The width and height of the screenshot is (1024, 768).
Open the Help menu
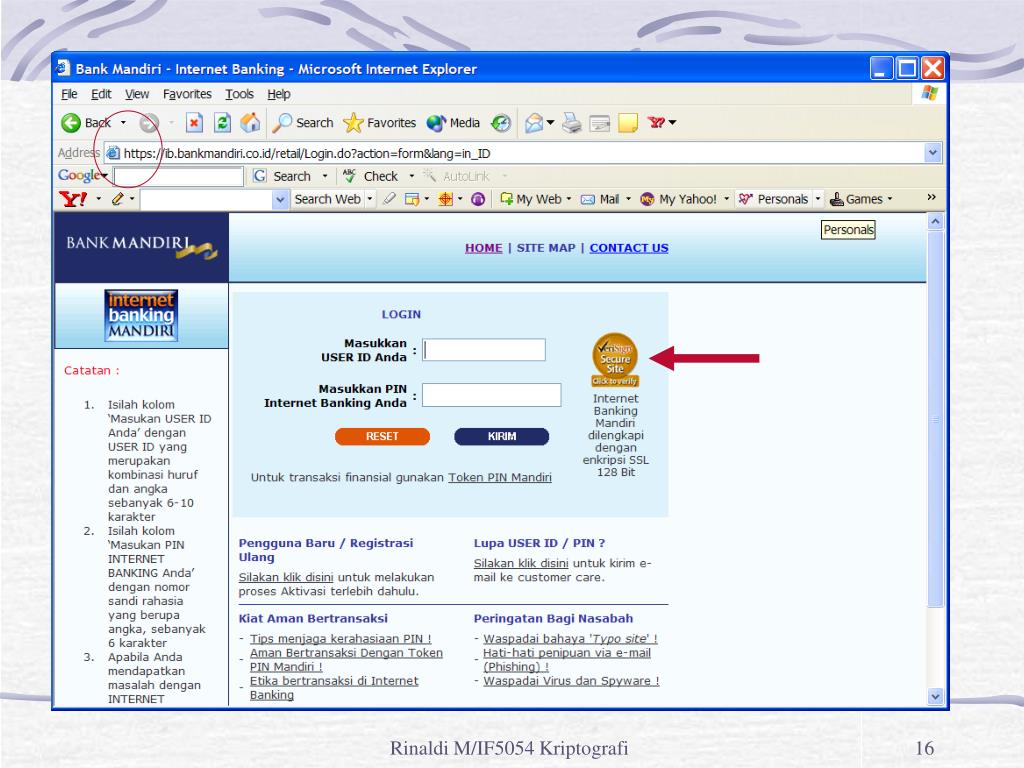tap(279, 94)
